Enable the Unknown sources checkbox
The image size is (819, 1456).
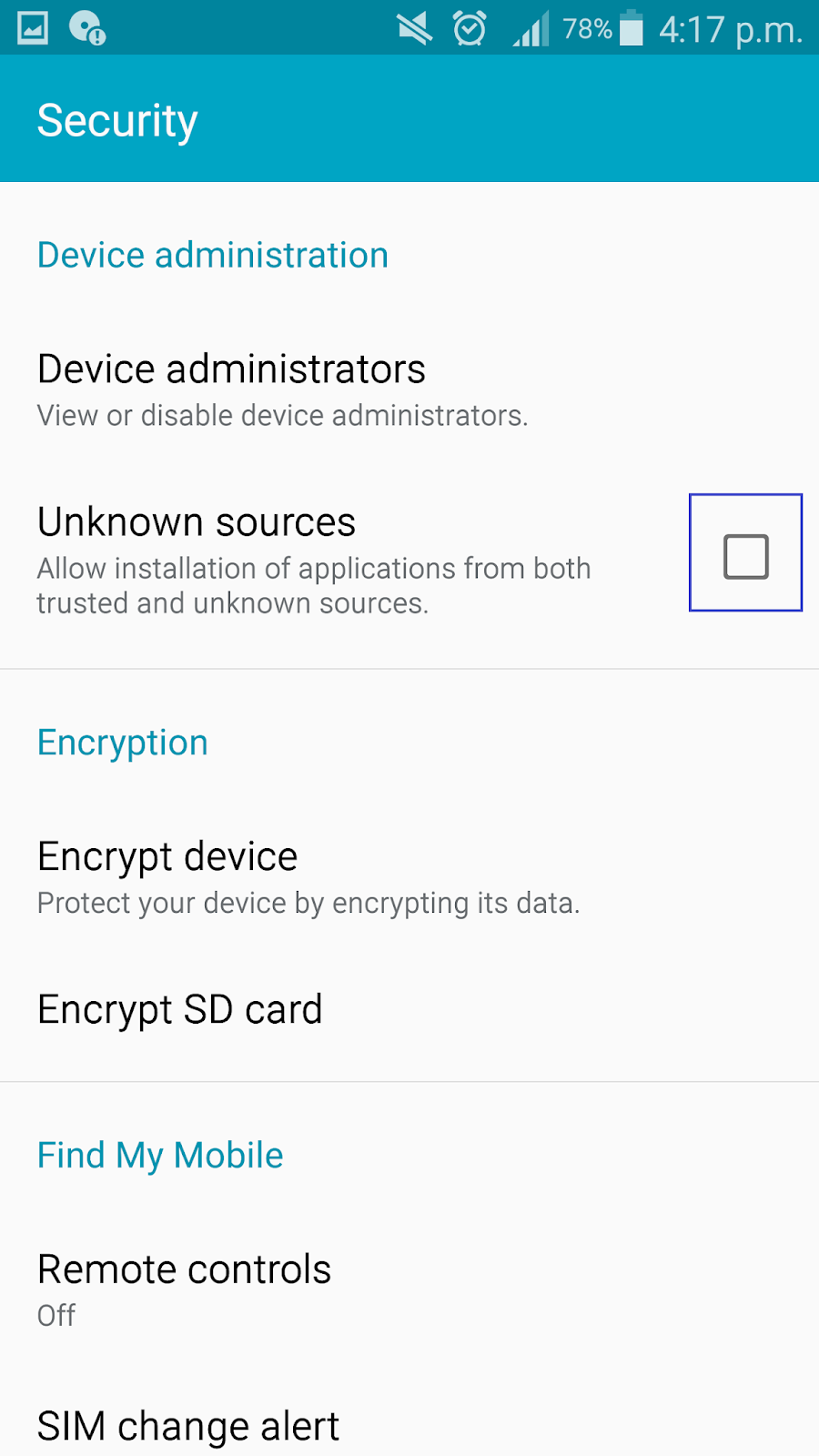[745, 556]
